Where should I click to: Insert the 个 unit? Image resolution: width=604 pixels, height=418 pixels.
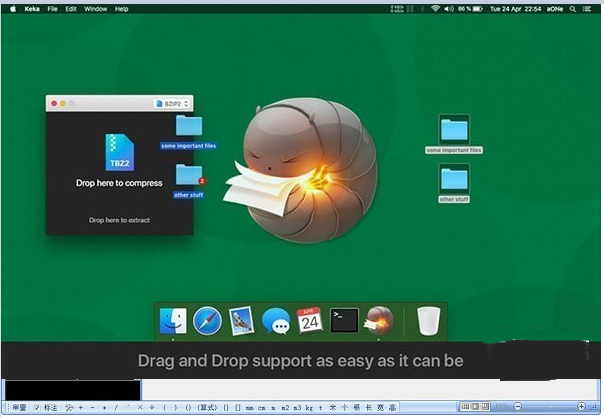tap(345, 407)
